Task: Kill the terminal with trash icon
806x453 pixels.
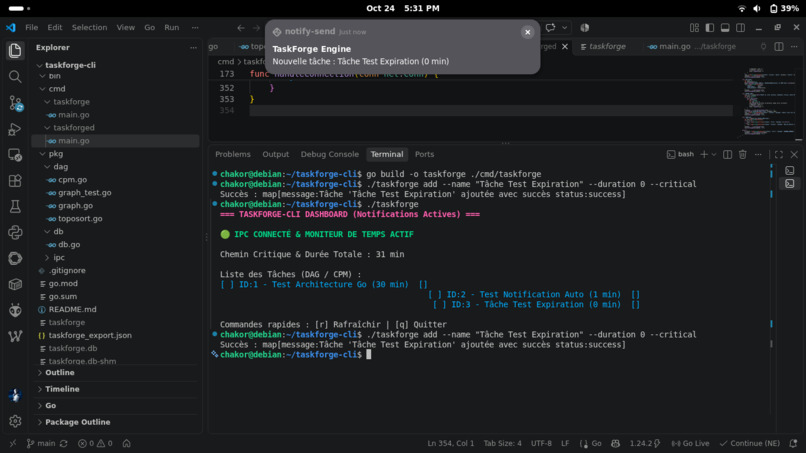Action: coord(742,154)
